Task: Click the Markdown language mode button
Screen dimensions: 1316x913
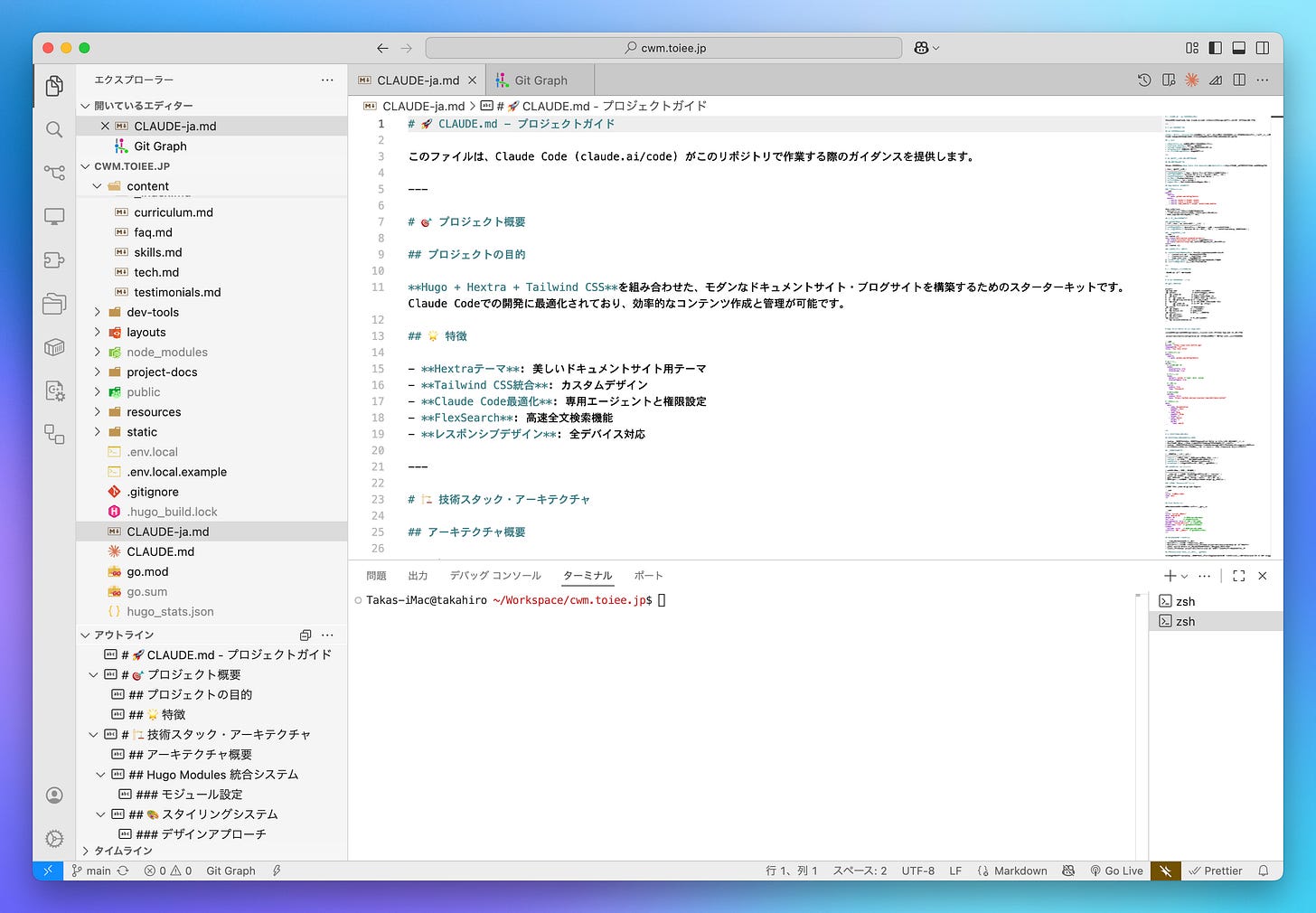Action: (1020, 871)
